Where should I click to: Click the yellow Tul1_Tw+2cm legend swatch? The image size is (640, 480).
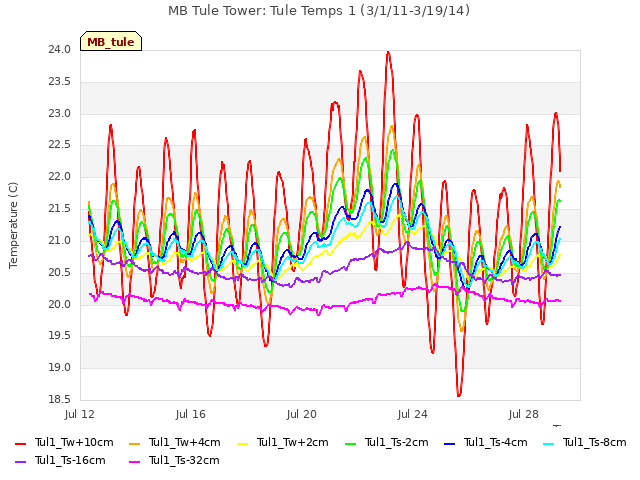pos(242,443)
